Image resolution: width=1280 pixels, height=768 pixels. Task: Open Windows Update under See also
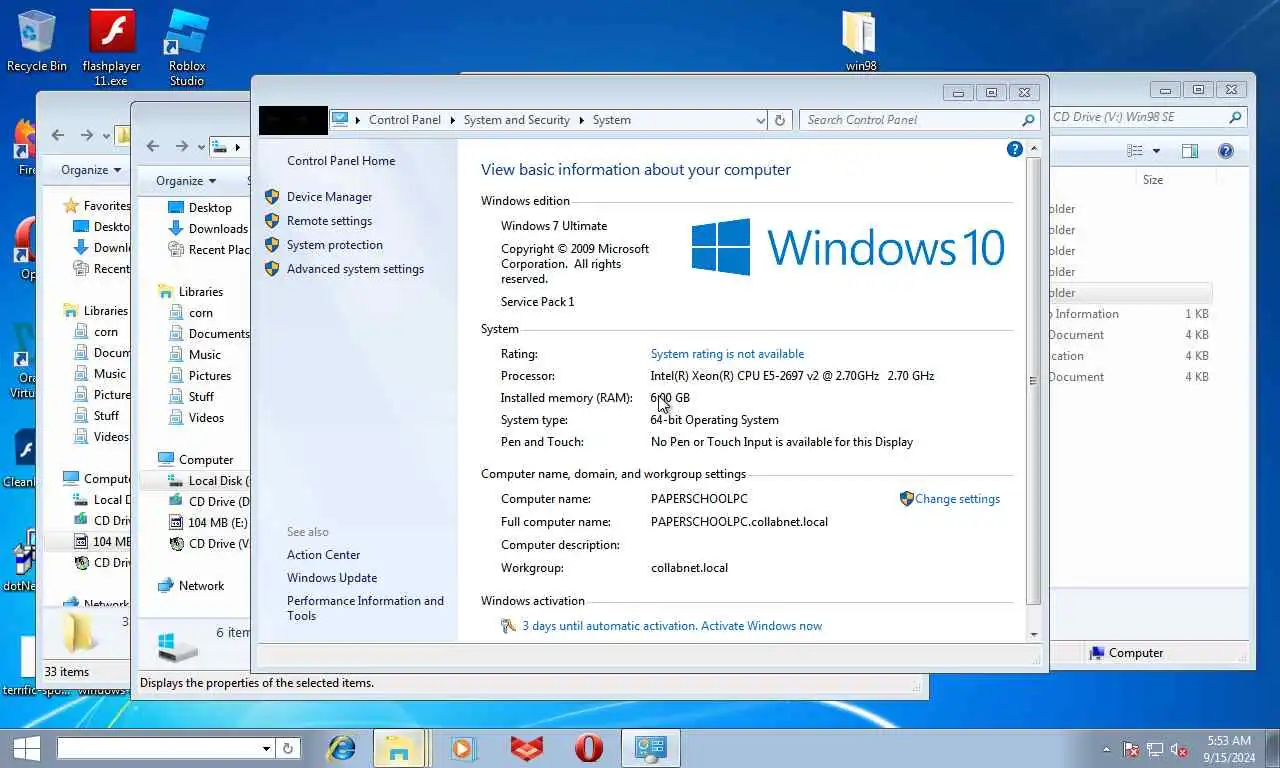[332, 578]
